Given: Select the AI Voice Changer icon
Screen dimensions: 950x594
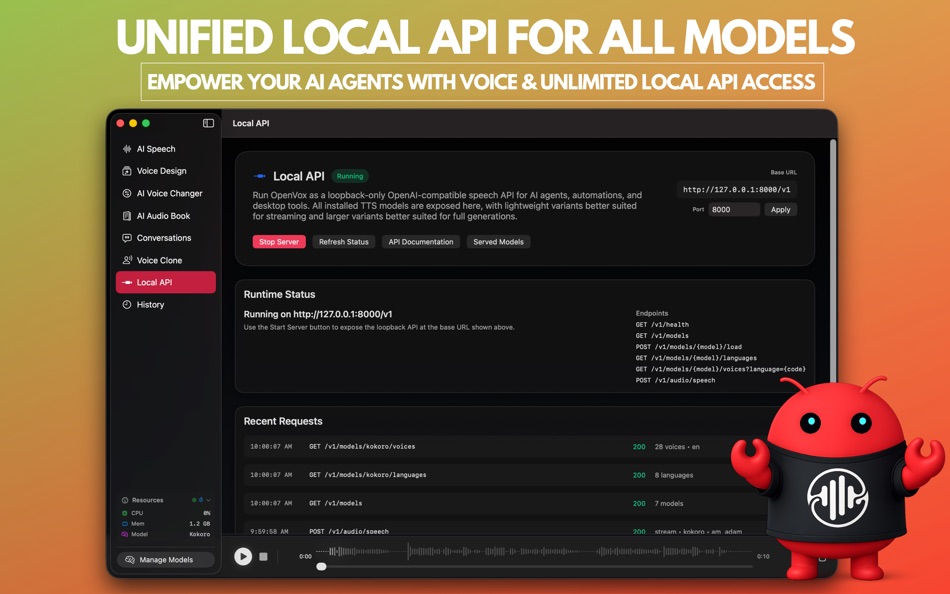Looking at the screenshot, I should 127,193.
